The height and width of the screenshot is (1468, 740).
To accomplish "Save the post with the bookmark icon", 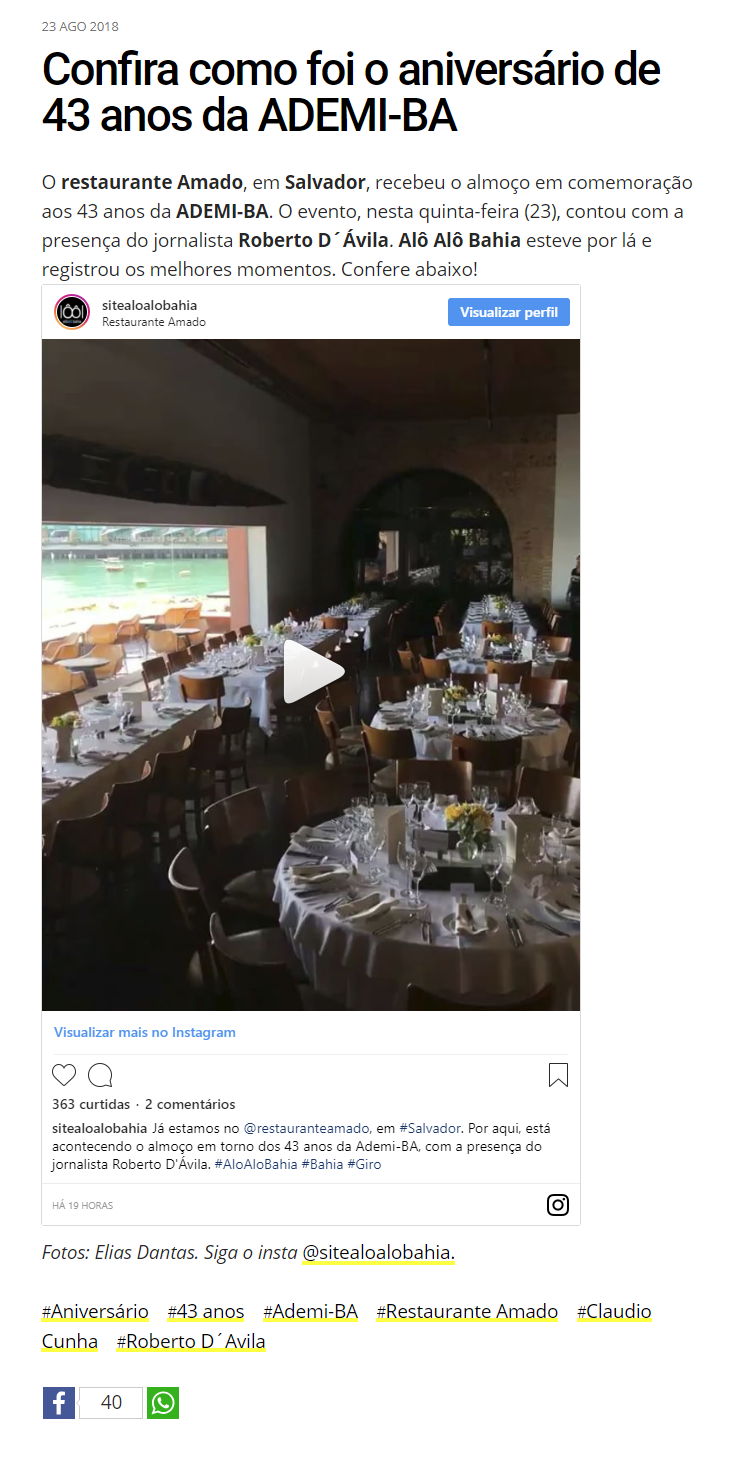I will pyautogui.click(x=558, y=1075).
